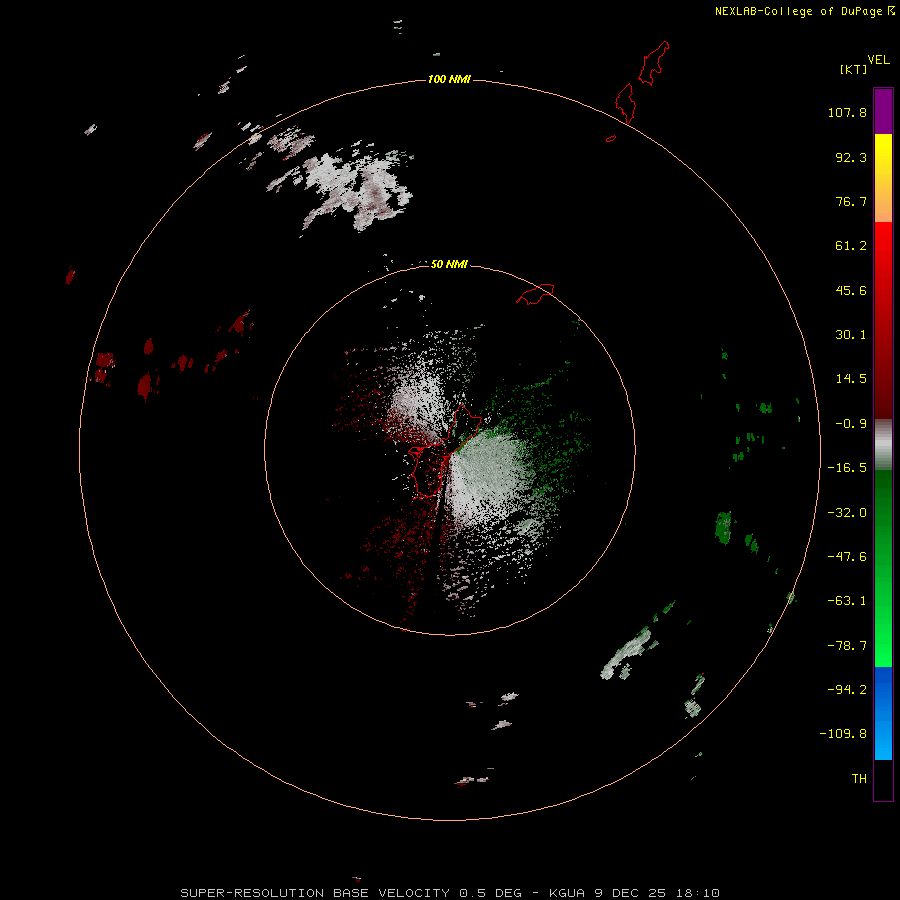Screen dimensions: 900x900
Task: Click the -109.8 velocity scale label
Action: (x=844, y=734)
